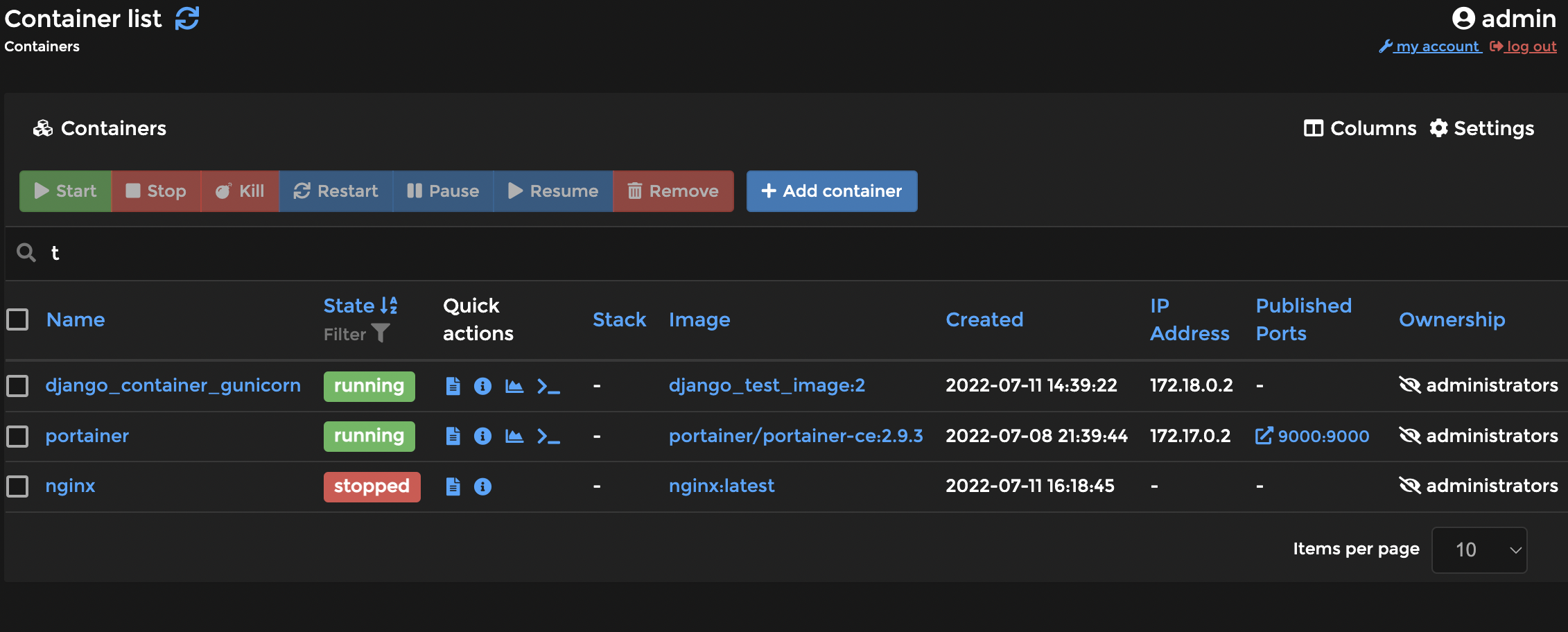This screenshot has height=632, width=1568.
Task: Open the Items per page dropdown
Action: coord(1479,550)
